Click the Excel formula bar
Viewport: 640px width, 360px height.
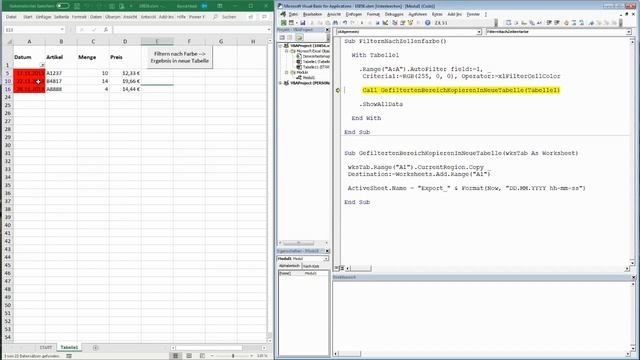190,30
